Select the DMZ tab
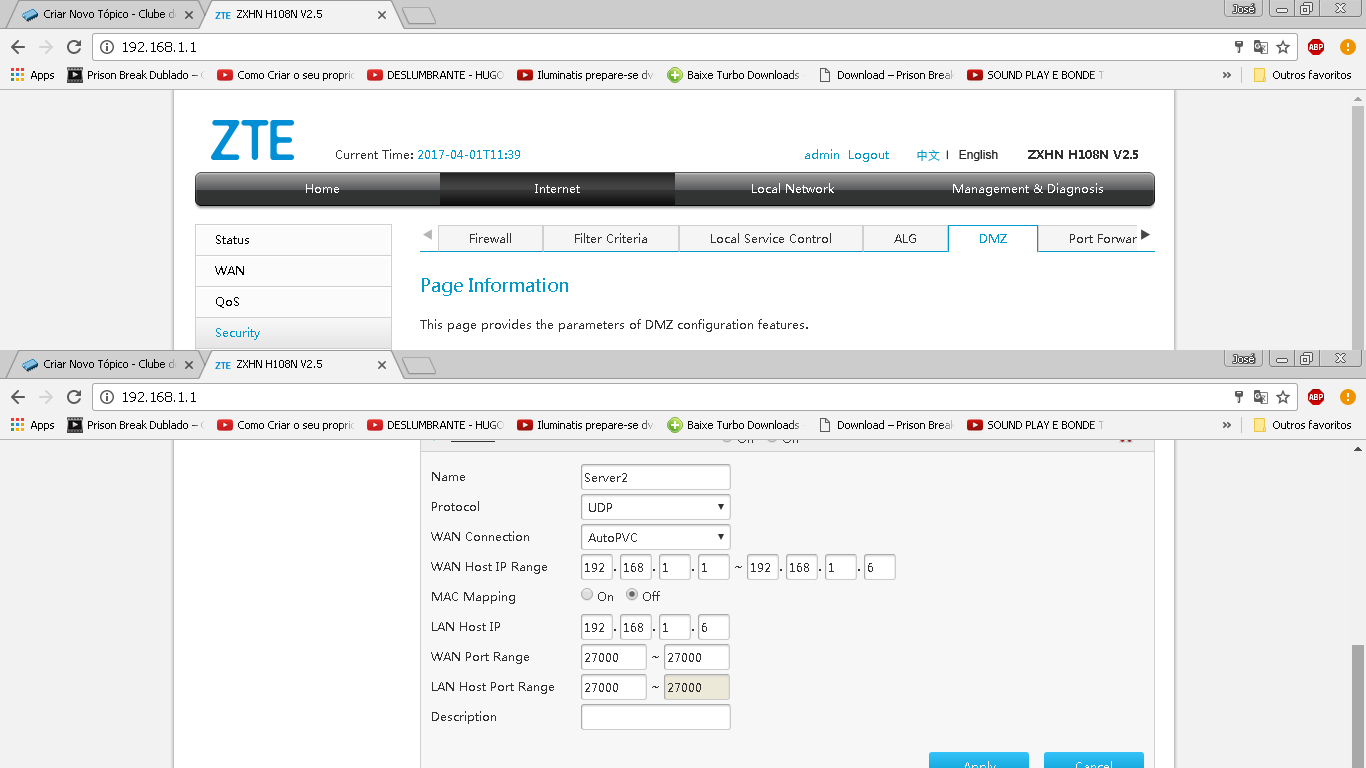 tap(993, 239)
